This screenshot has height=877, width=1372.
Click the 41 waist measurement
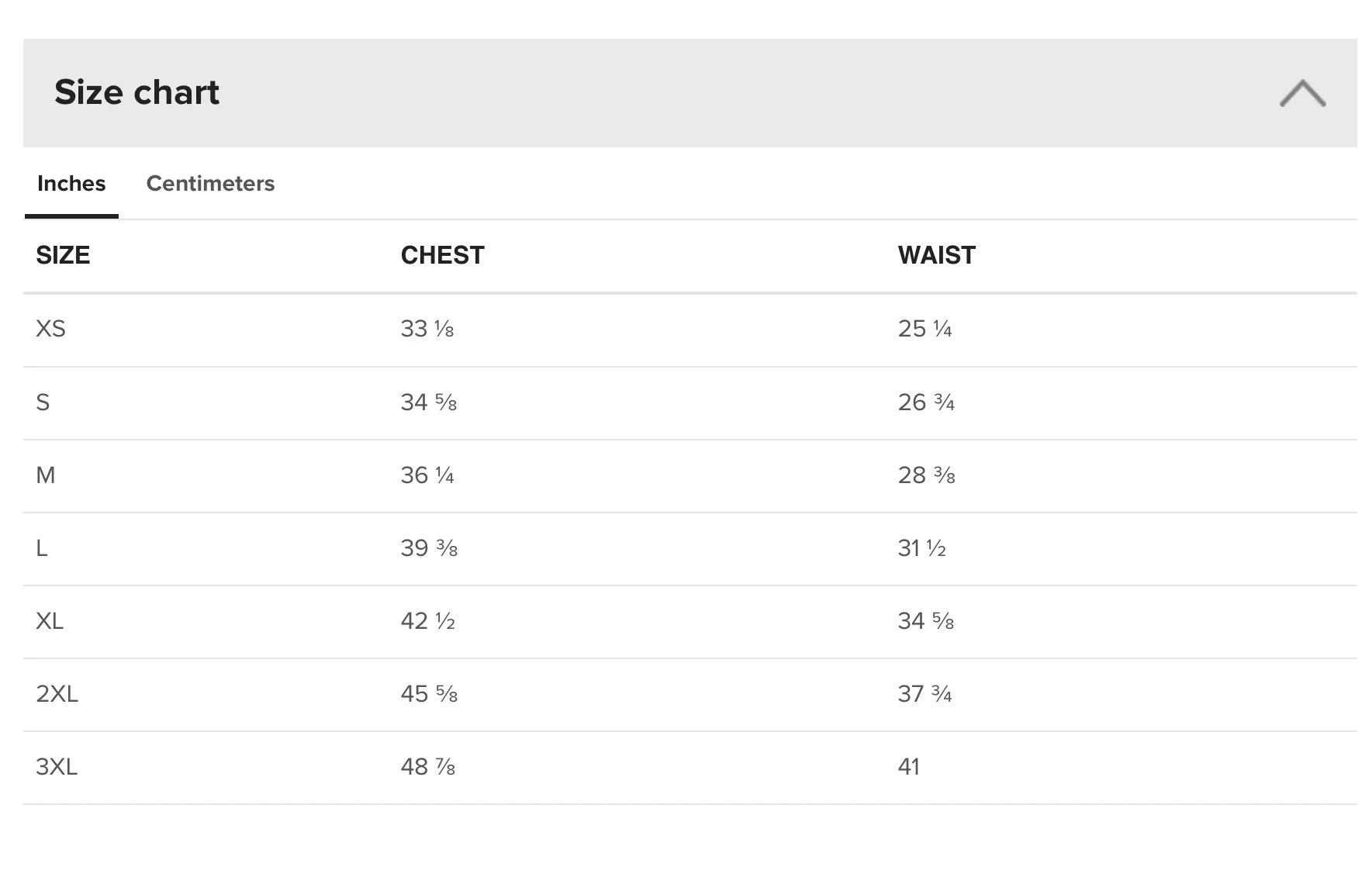pyautogui.click(x=908, y=767)
